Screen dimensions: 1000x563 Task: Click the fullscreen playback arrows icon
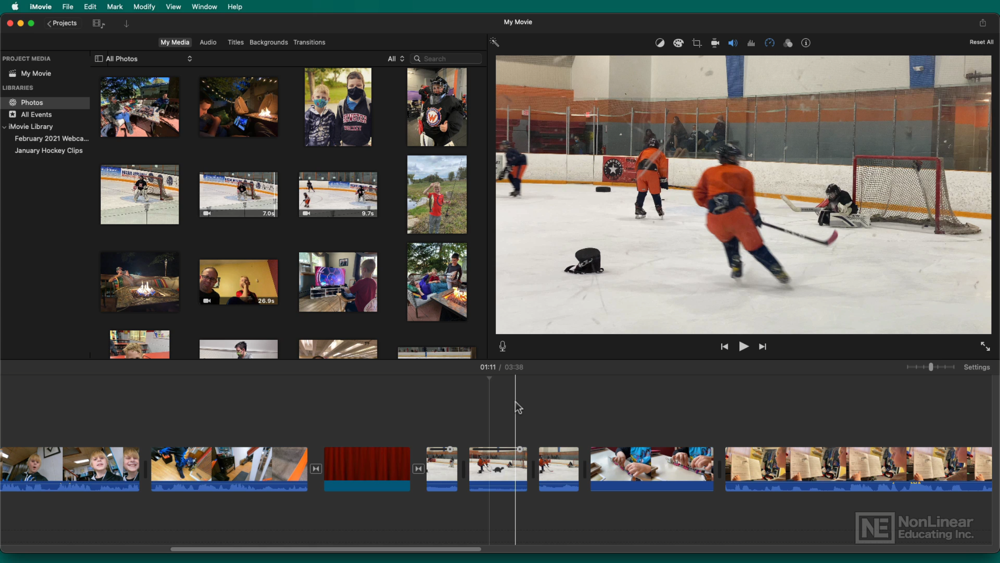pos(985,346)
